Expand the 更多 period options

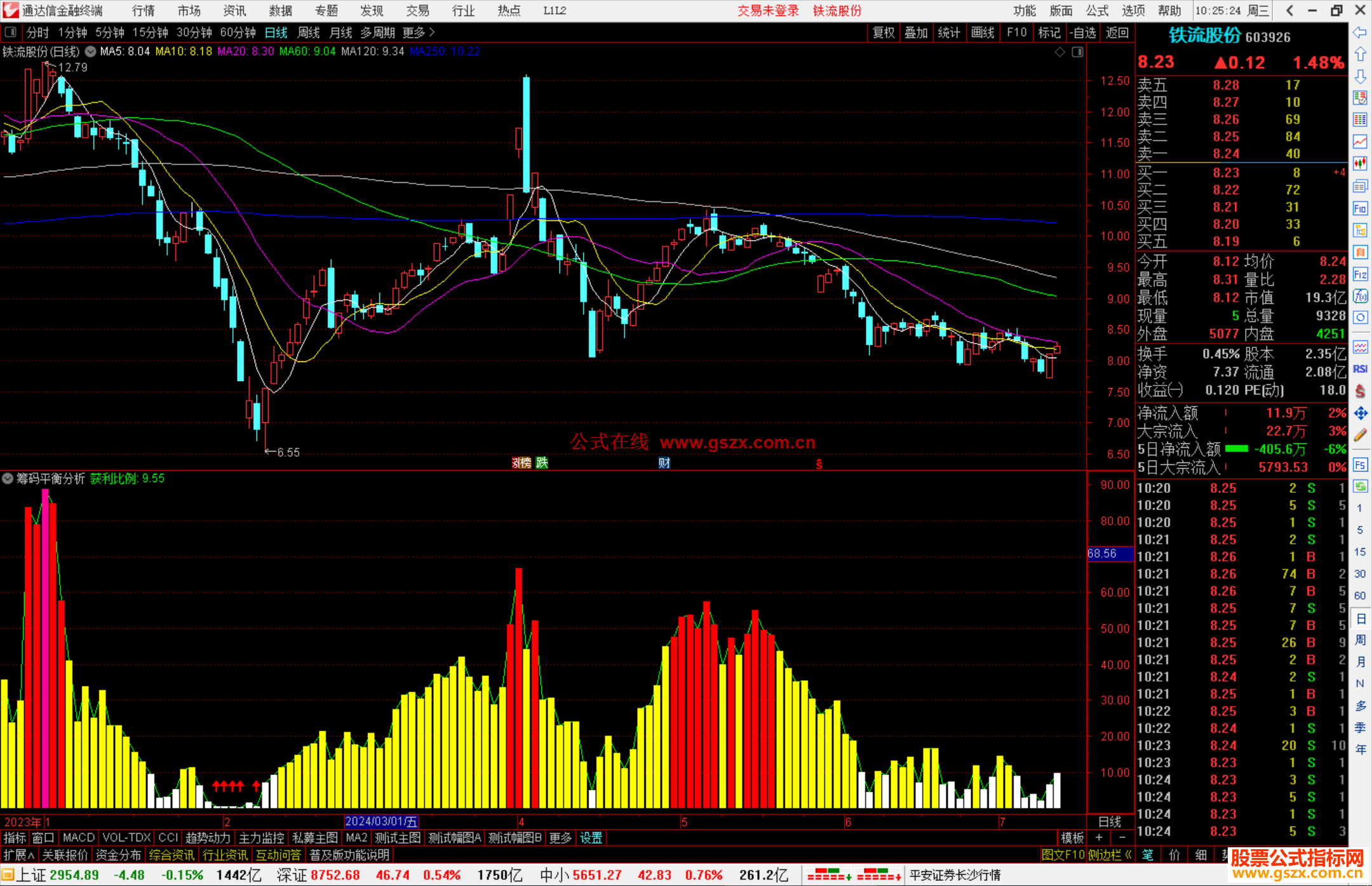tap(418, 32)
